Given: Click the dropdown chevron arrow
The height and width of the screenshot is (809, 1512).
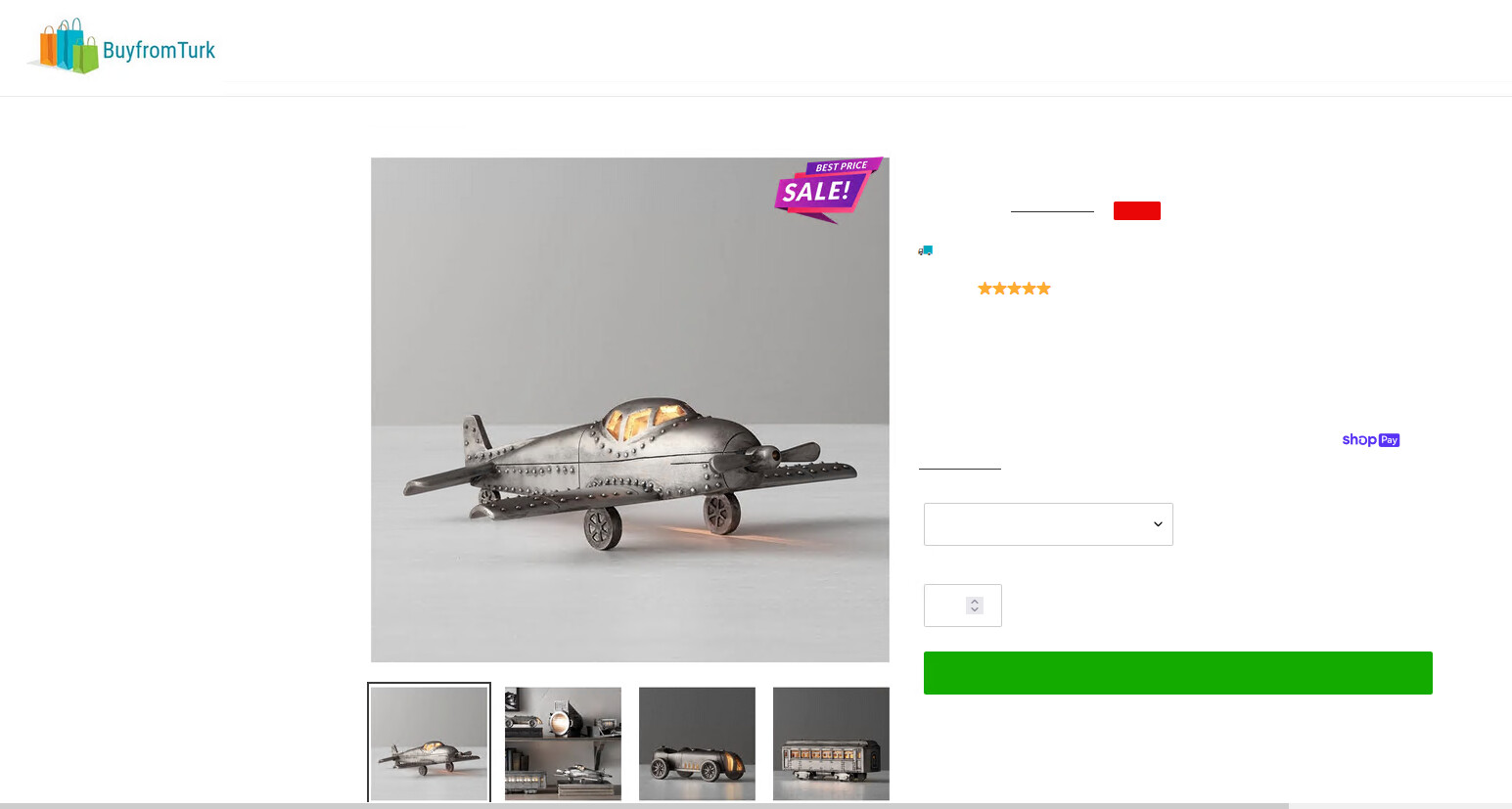Looking at the screenshot, I should [1158, 524].
